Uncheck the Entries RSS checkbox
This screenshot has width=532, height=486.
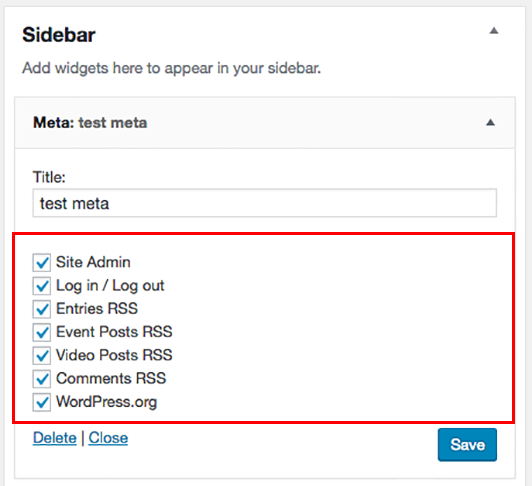[x=42, y=309]
